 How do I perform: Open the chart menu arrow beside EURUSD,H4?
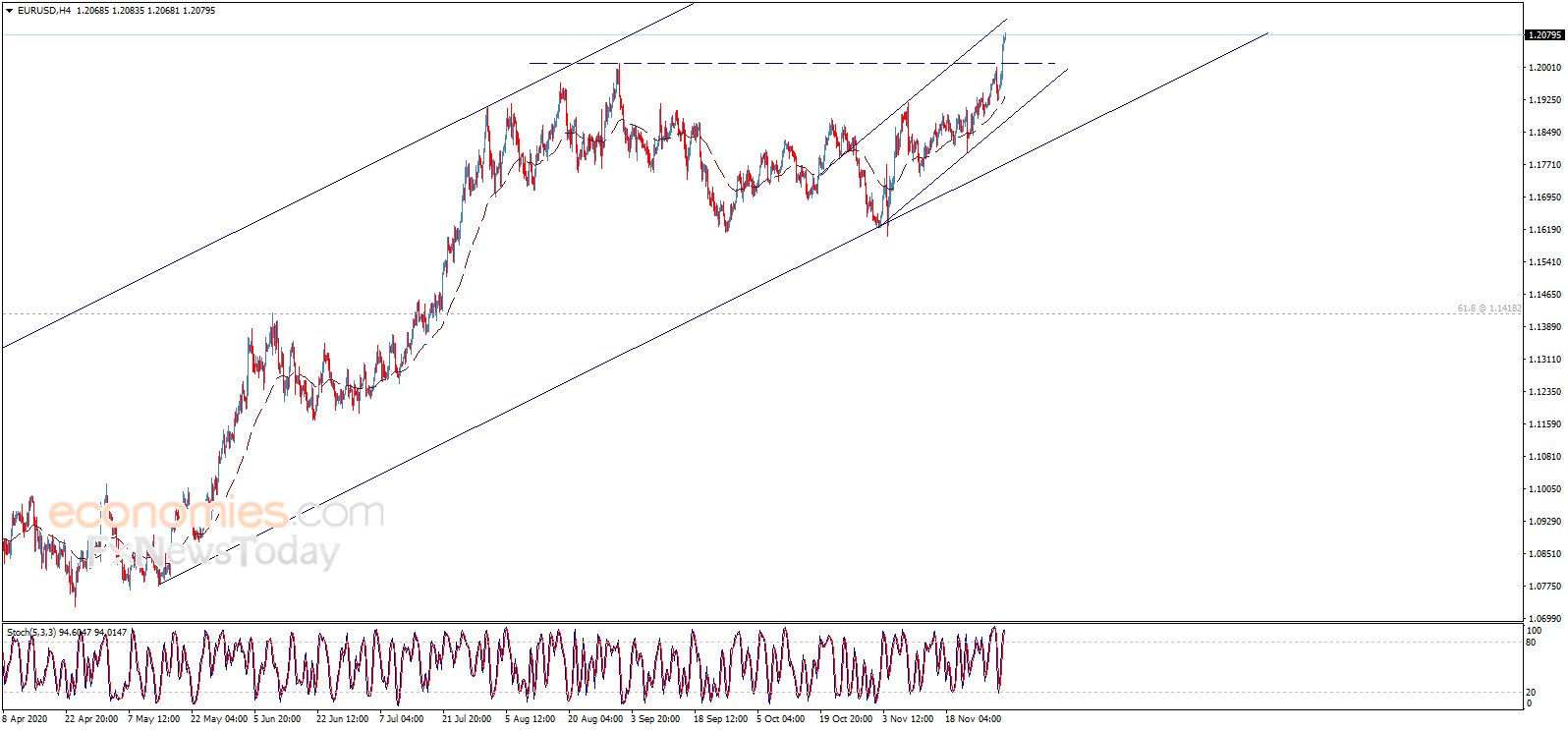(x=10, y=11)
